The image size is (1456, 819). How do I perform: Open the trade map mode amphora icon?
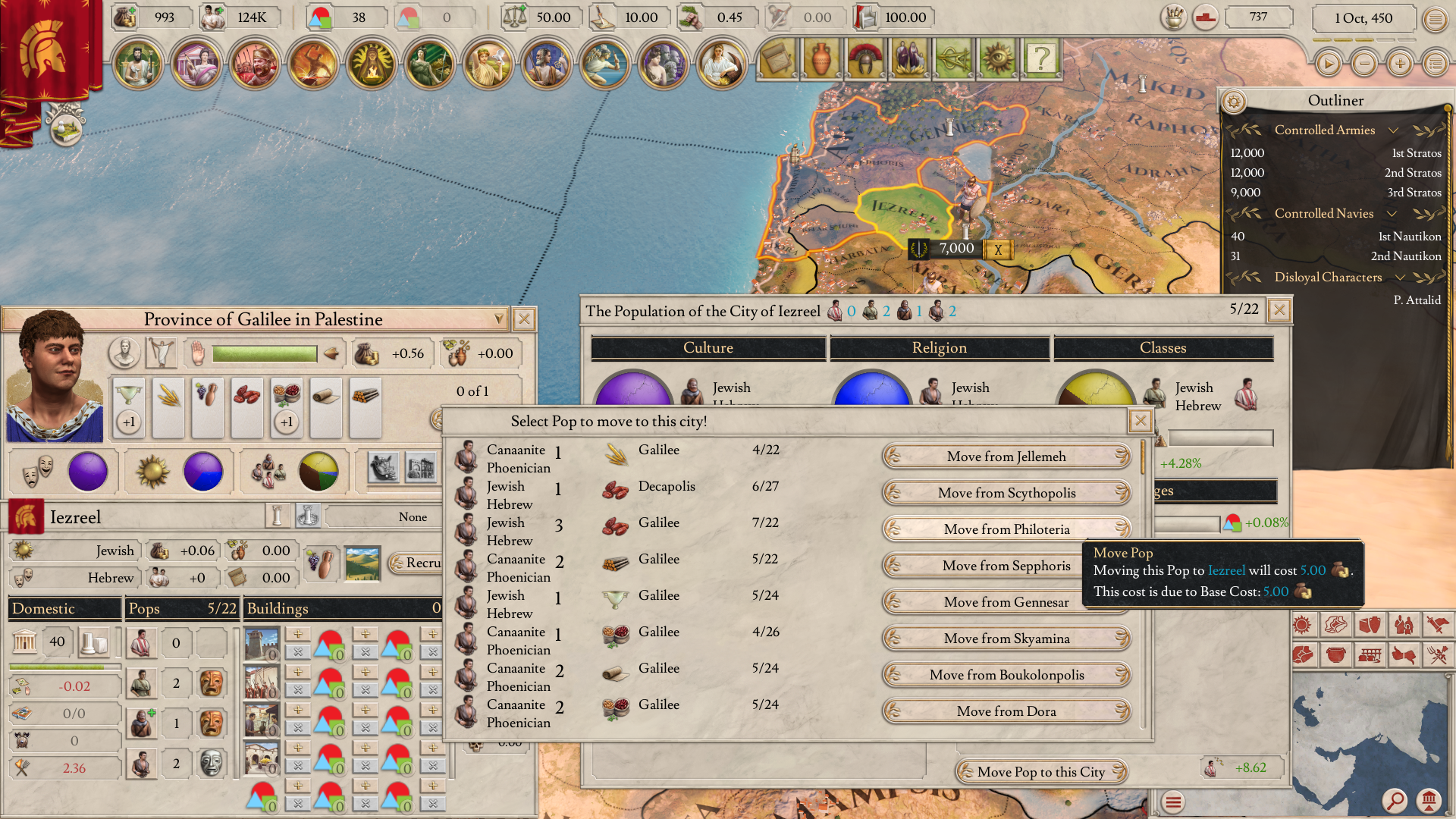[821, 58]
